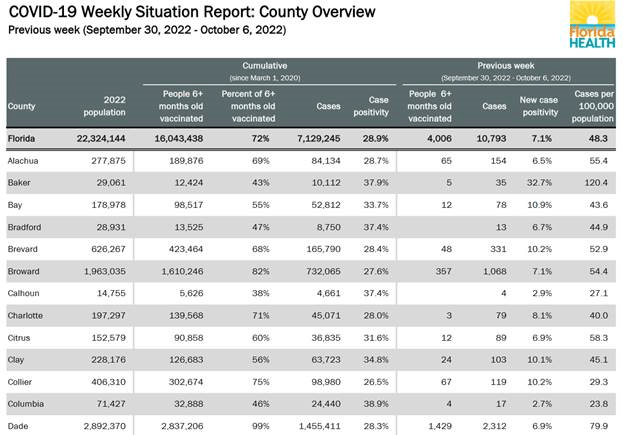Click the New case positivity header

click(x=542, y=106)
